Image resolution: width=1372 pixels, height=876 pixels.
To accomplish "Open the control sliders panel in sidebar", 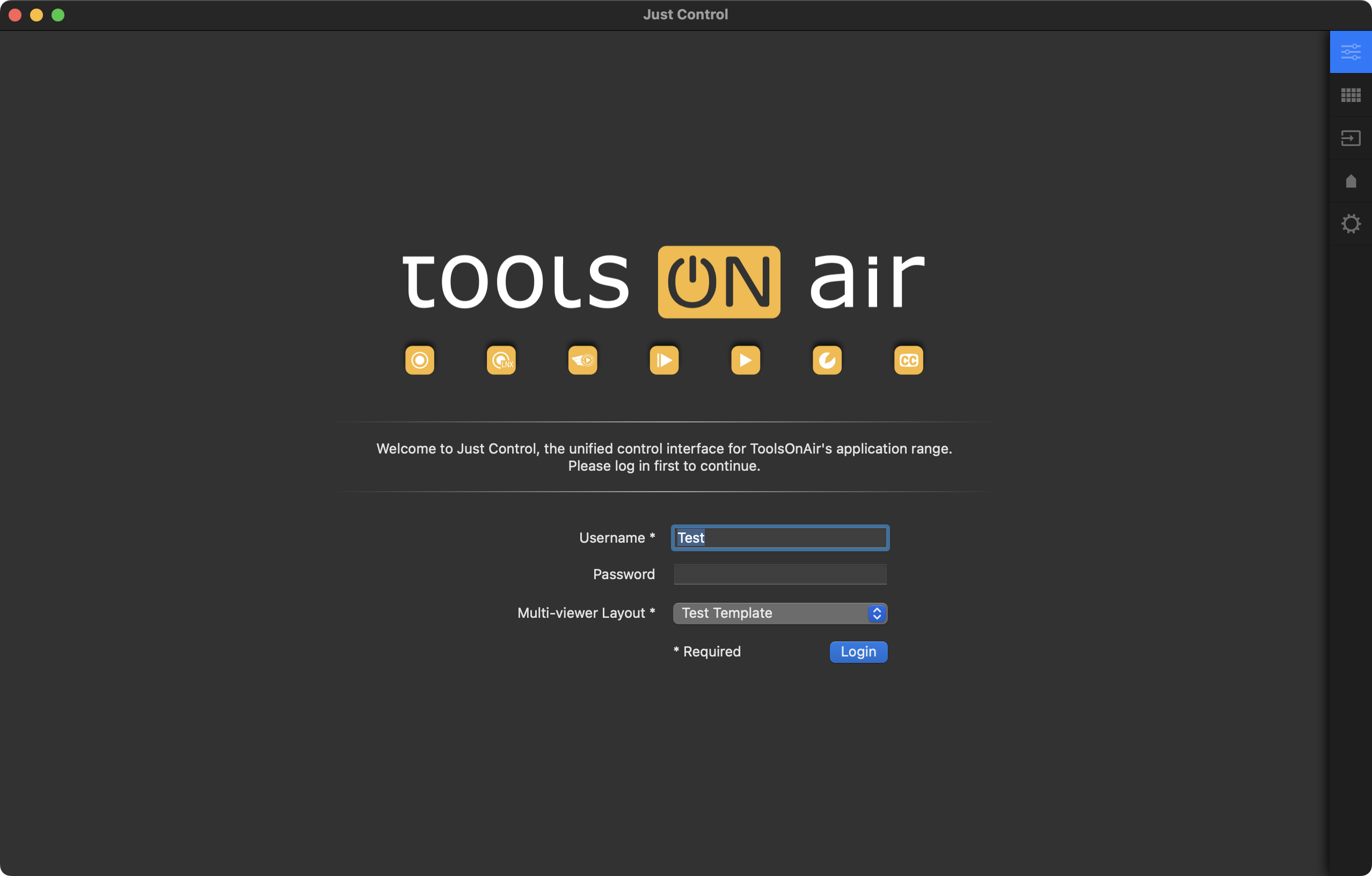I will [x=1351, y=52].
